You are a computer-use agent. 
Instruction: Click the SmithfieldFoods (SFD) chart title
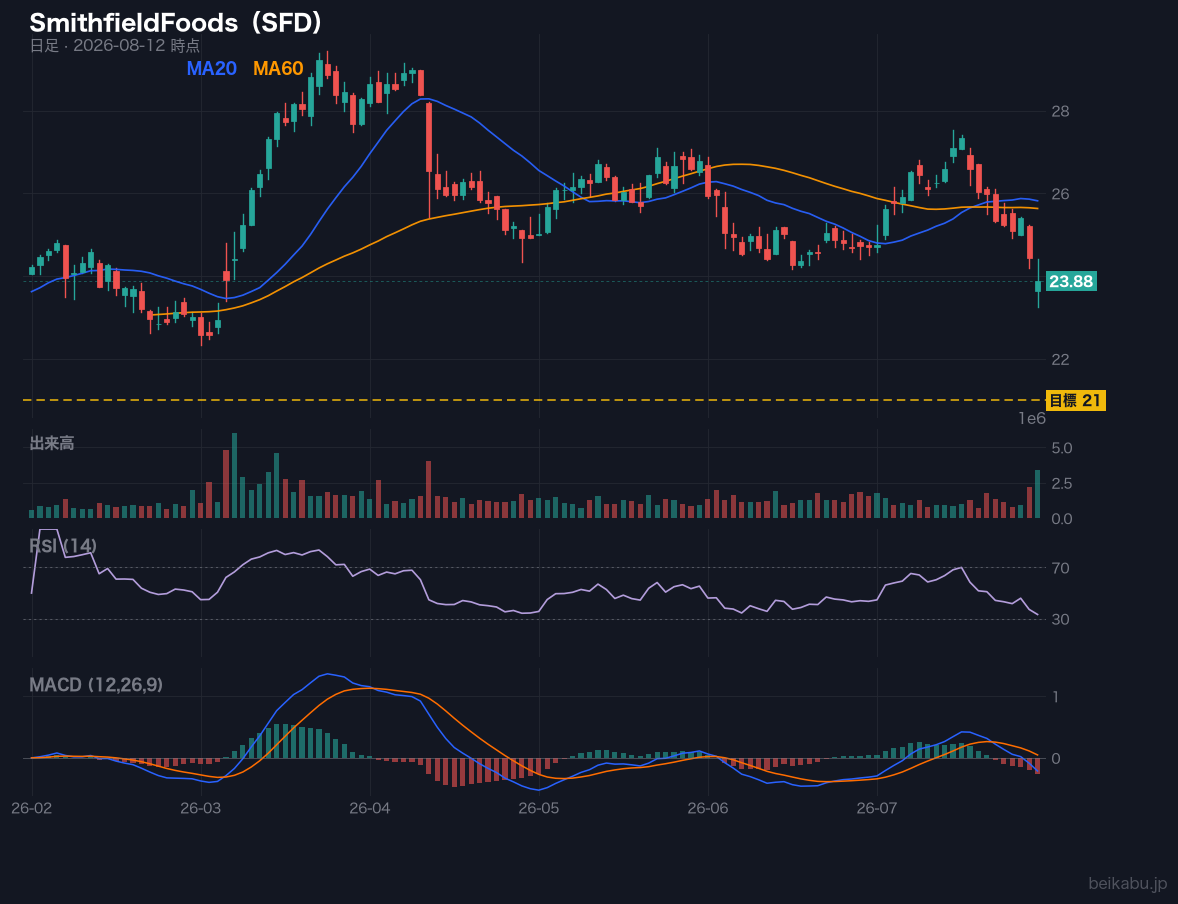177,23
